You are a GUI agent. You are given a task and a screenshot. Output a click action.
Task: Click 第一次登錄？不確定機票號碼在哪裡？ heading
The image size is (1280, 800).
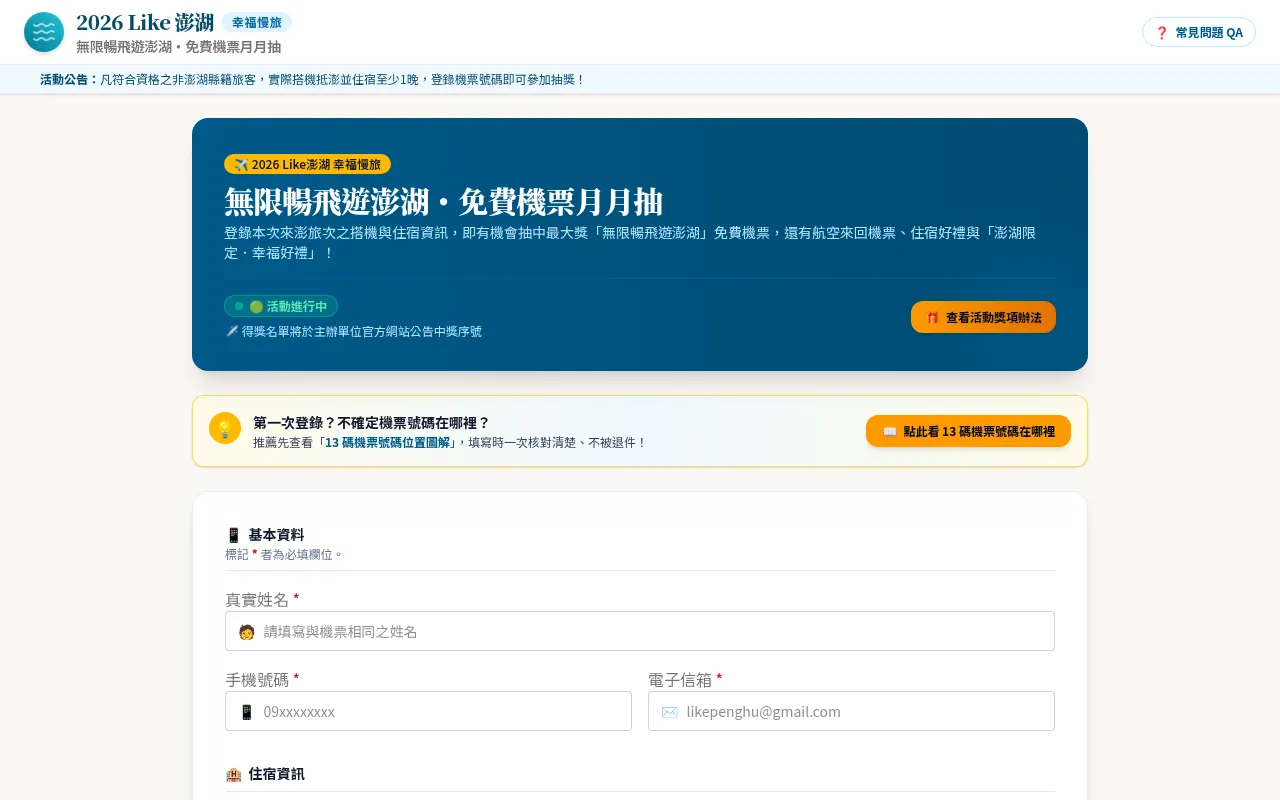371,423
